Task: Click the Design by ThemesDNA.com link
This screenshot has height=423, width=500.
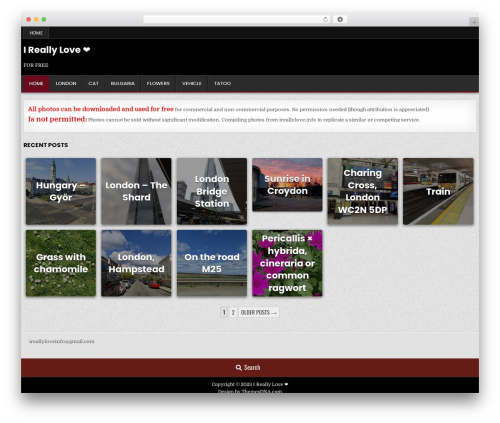Action: (x=250, y=391)
